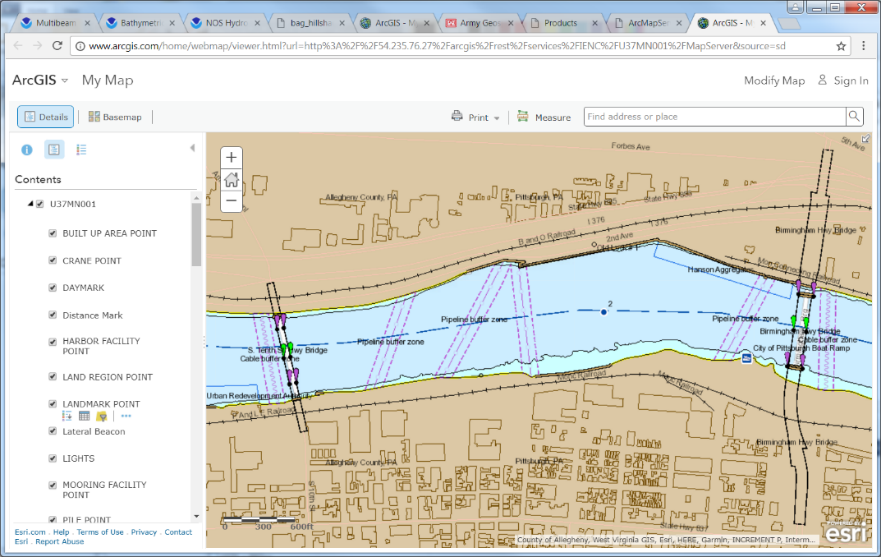Show the About this map panel
The width and height of the screenshot is (881, 557).
tap(27, 150)
